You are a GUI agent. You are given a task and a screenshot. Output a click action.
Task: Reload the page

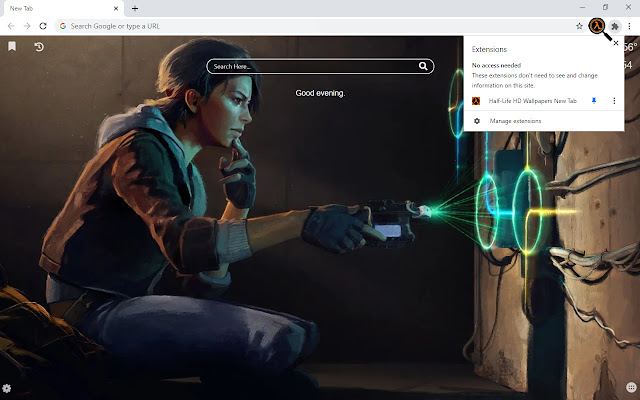point(43,26)
